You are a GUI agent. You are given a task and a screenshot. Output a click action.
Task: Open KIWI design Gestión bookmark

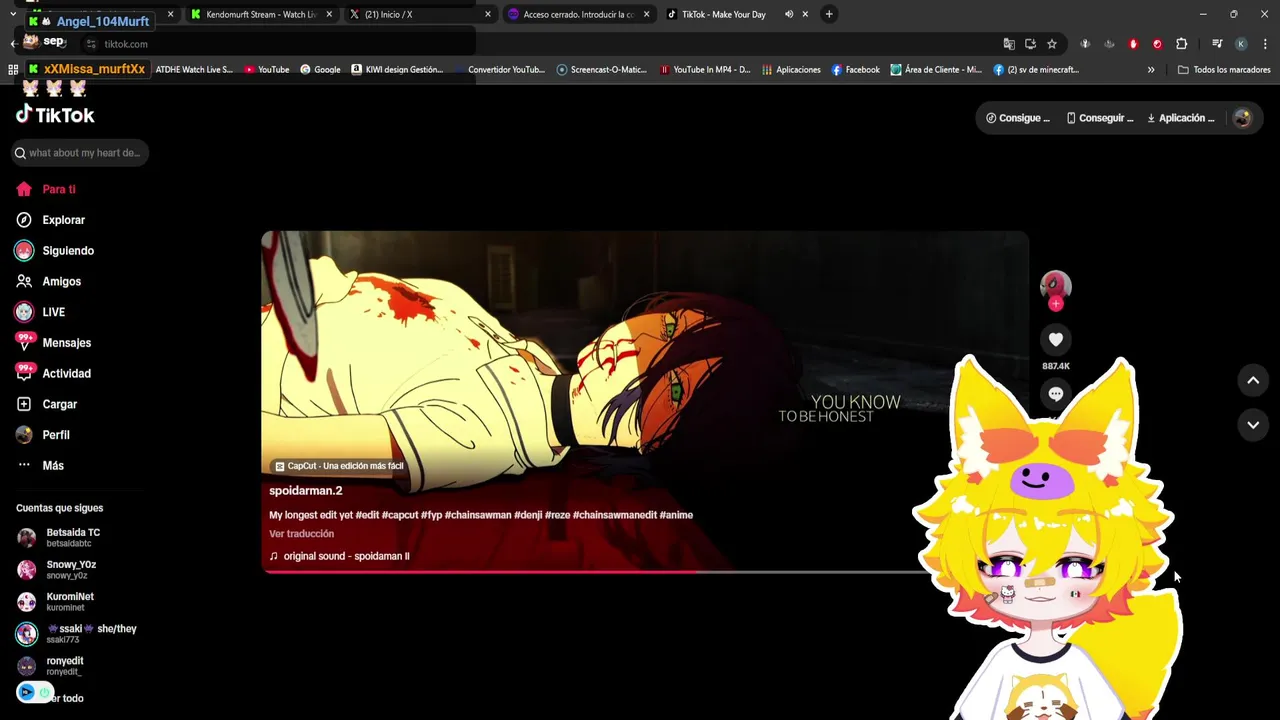pyautogui.click(x=397, y=70)
